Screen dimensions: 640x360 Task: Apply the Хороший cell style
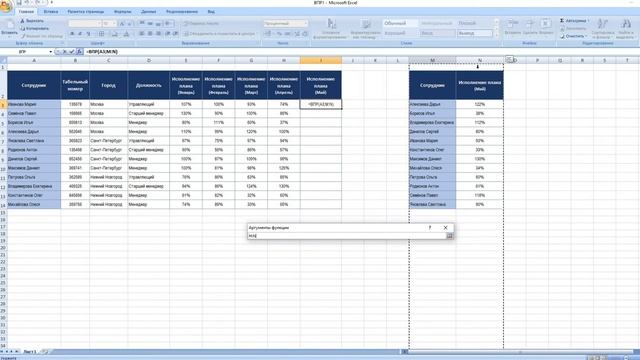(x=400, y=33)
